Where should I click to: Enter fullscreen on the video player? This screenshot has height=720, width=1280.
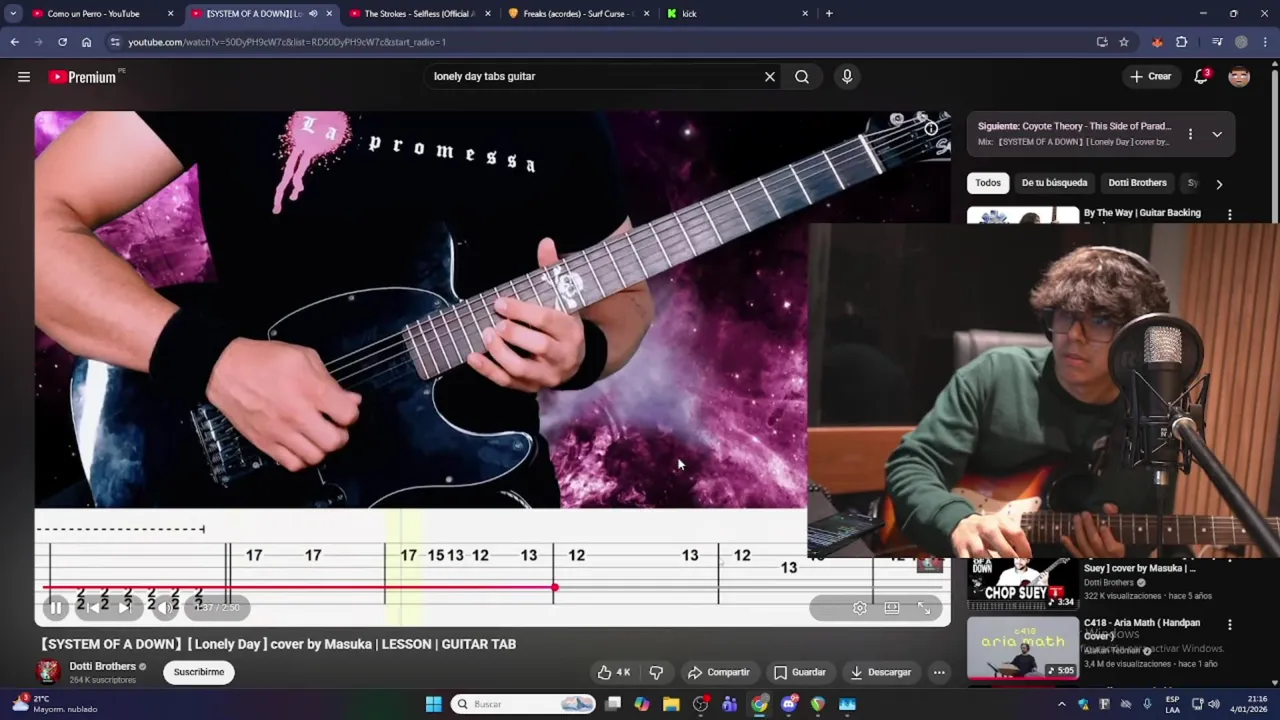[924, 607]
